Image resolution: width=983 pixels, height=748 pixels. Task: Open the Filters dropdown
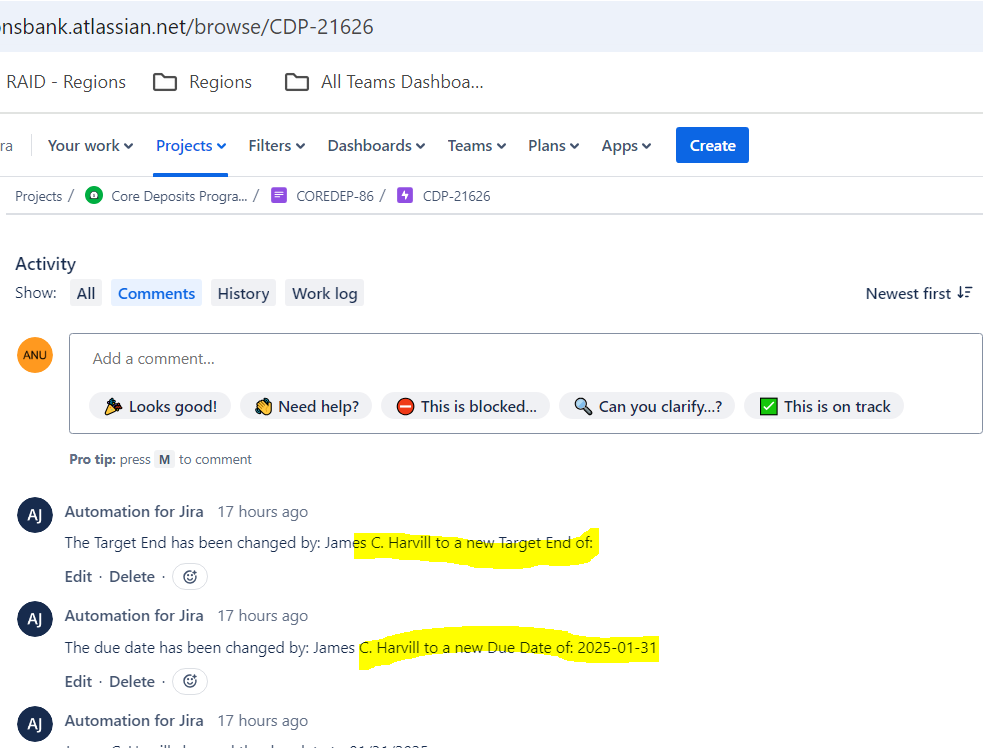(276, 145)
